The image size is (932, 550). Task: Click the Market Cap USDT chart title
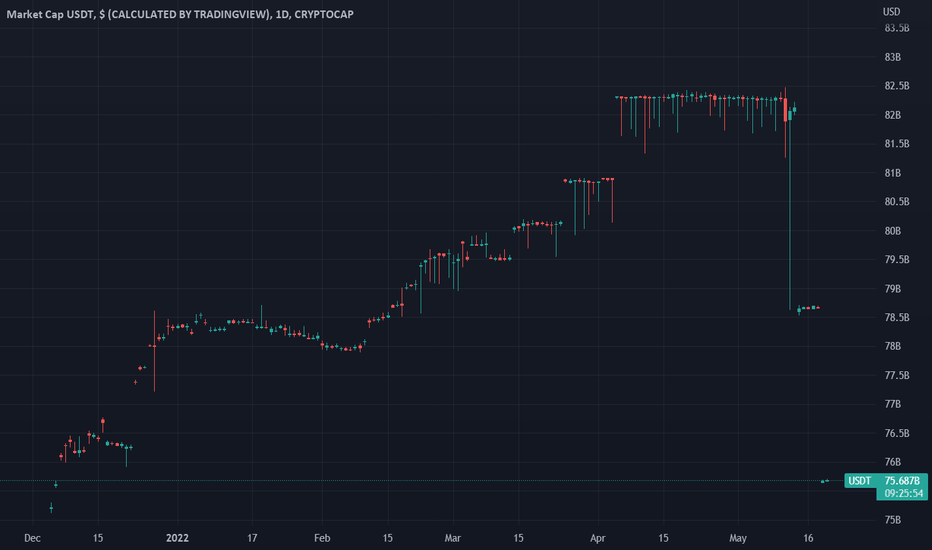[x=180, y=14]
